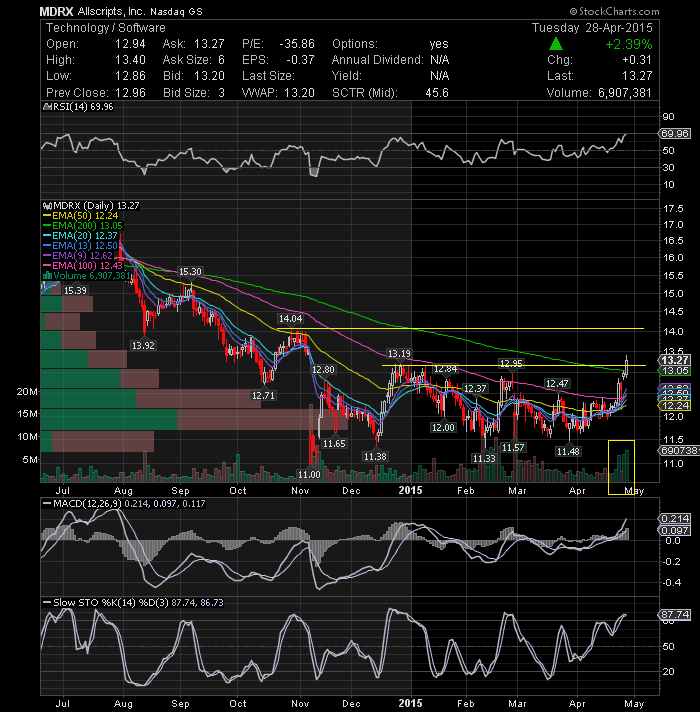Click the 0.097 MACD signal value tag
The width and height of the screenshot is (700, 712).
click(675, 530)
